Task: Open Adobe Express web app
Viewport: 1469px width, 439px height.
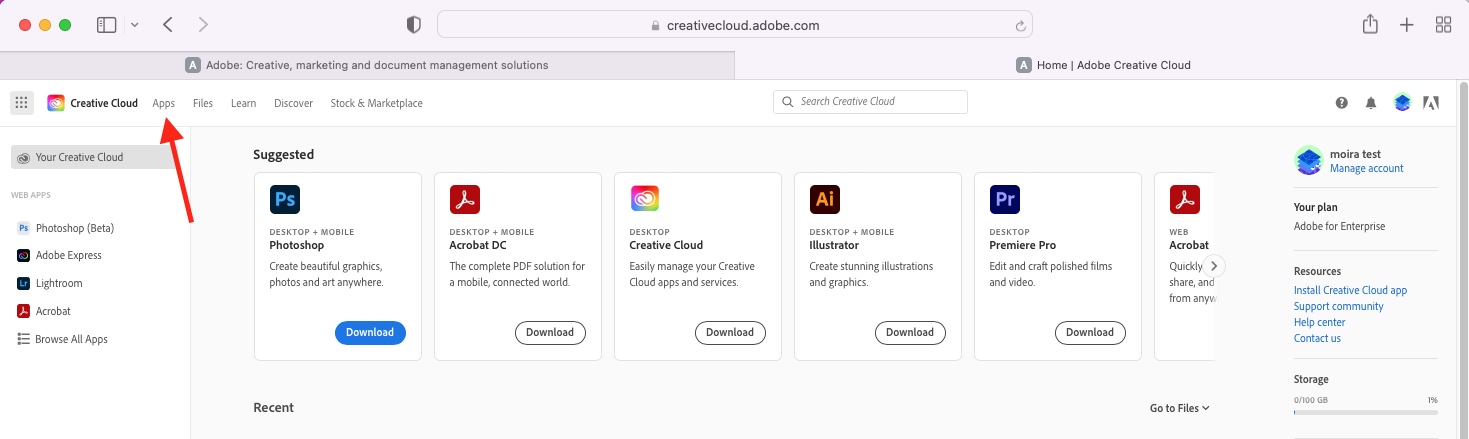Action: 69,255
